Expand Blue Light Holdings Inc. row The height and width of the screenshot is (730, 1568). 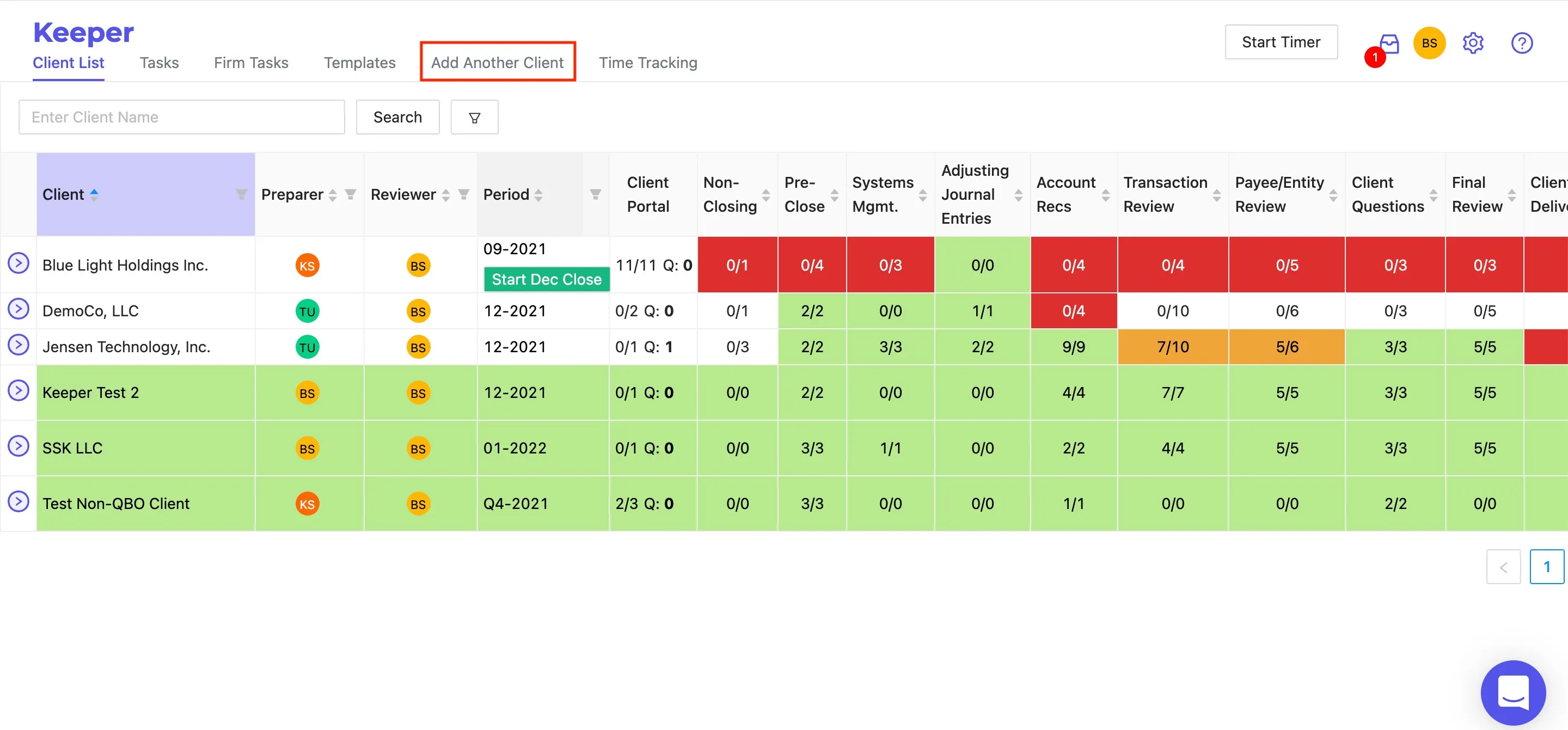point(19,263)
